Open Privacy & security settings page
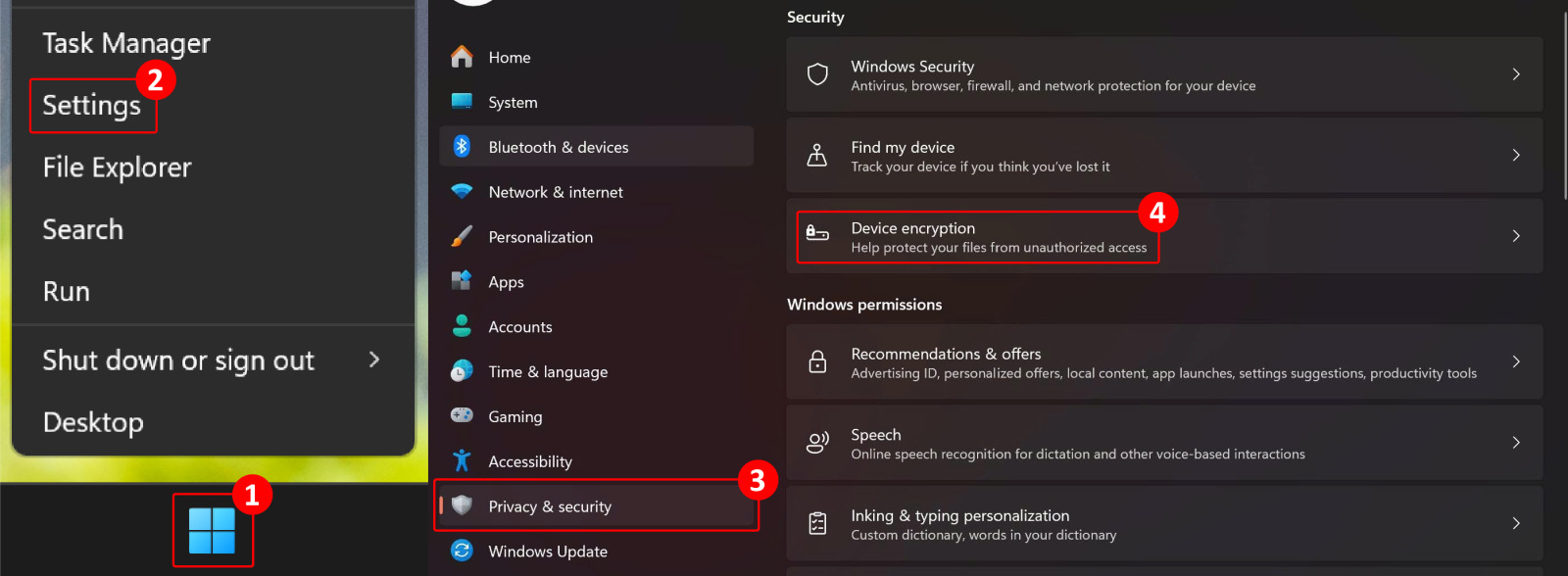The width and height of the screenshot is (1568, 576). [550, 506]
